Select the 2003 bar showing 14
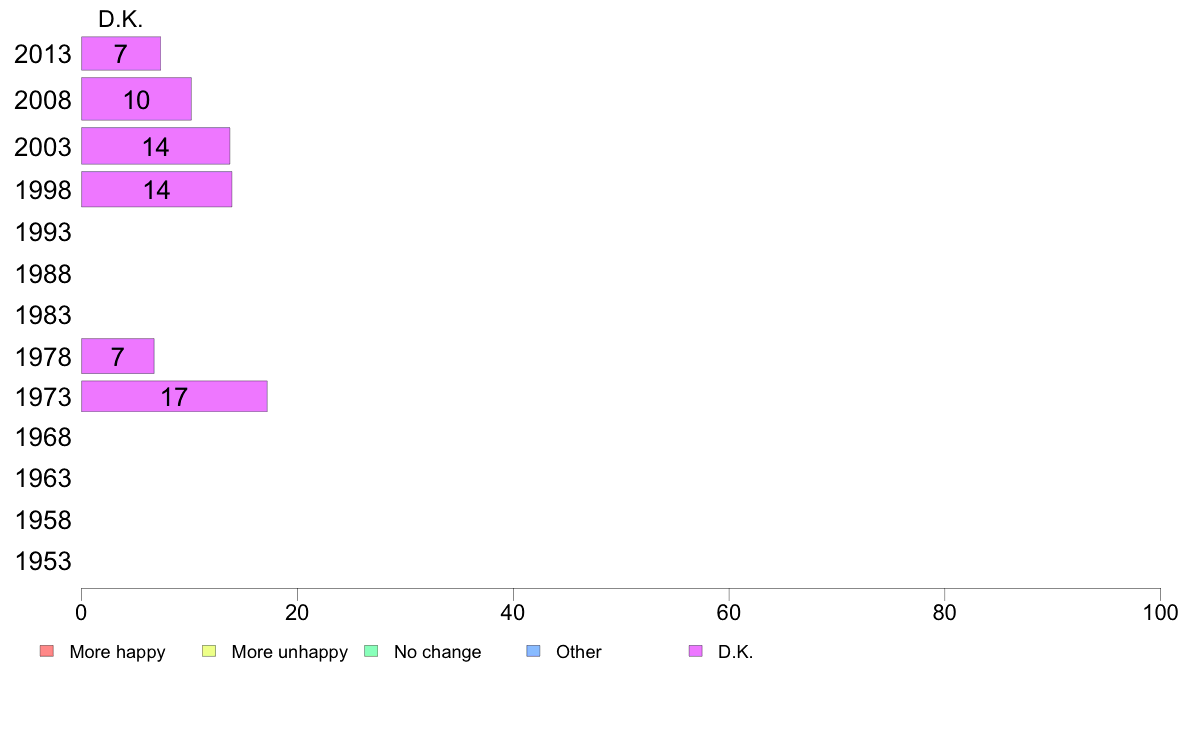The image size is (1188, 736). [x=155, y=146]
